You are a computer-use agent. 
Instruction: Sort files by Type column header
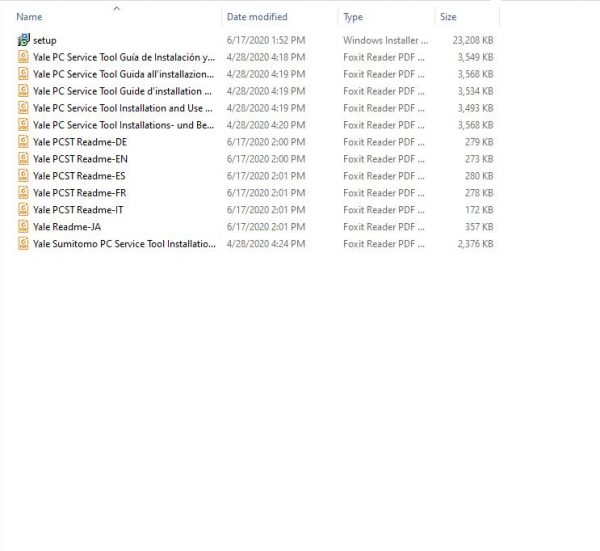tap(353, 17)
